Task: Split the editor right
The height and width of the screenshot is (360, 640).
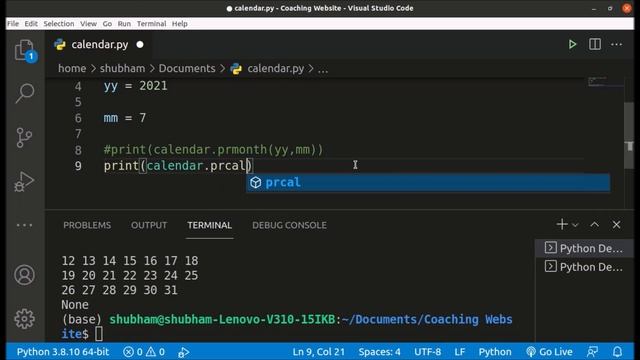Action: point(595,44)
